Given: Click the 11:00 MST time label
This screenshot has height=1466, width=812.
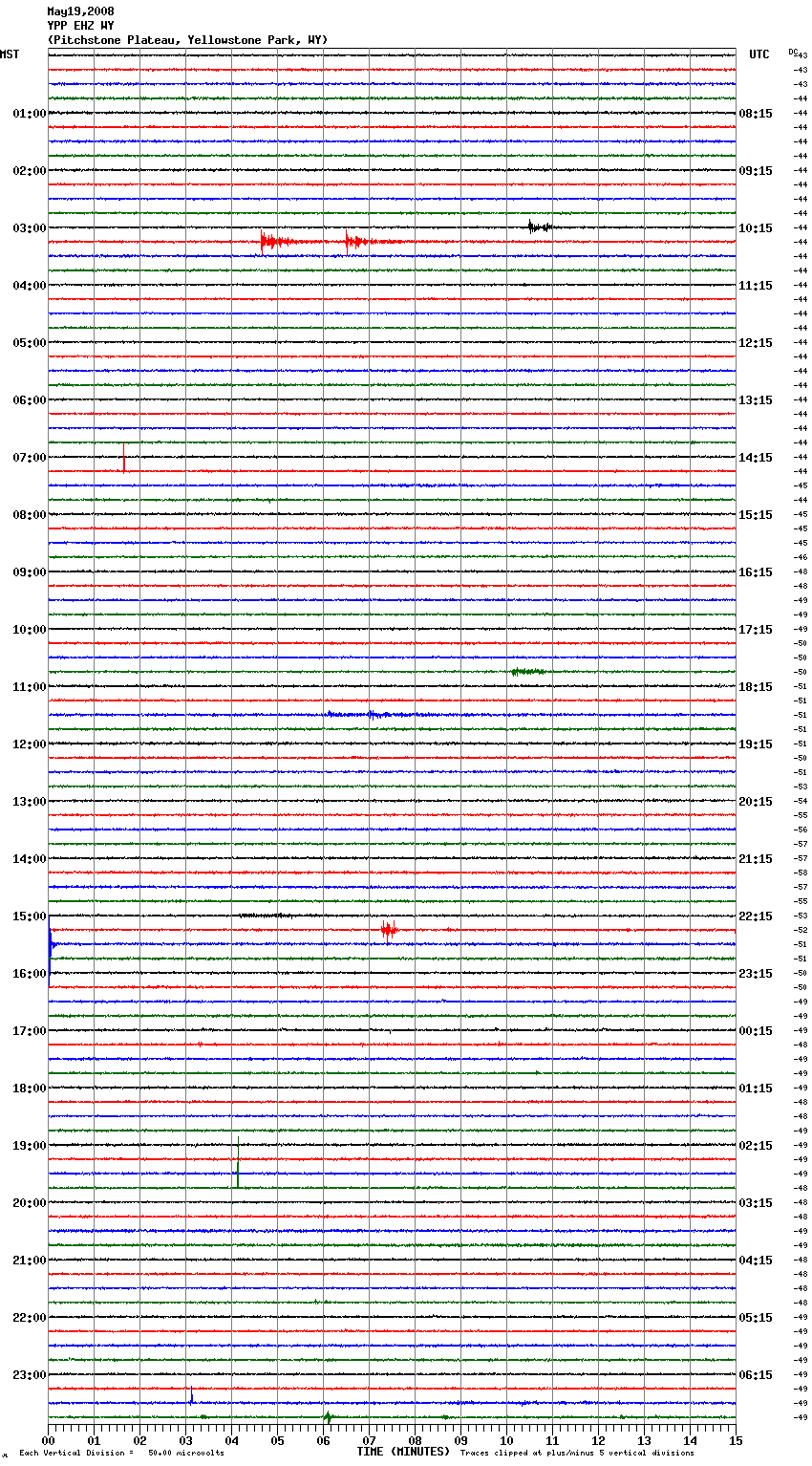Looking at the screenshot, I should 30,687.
